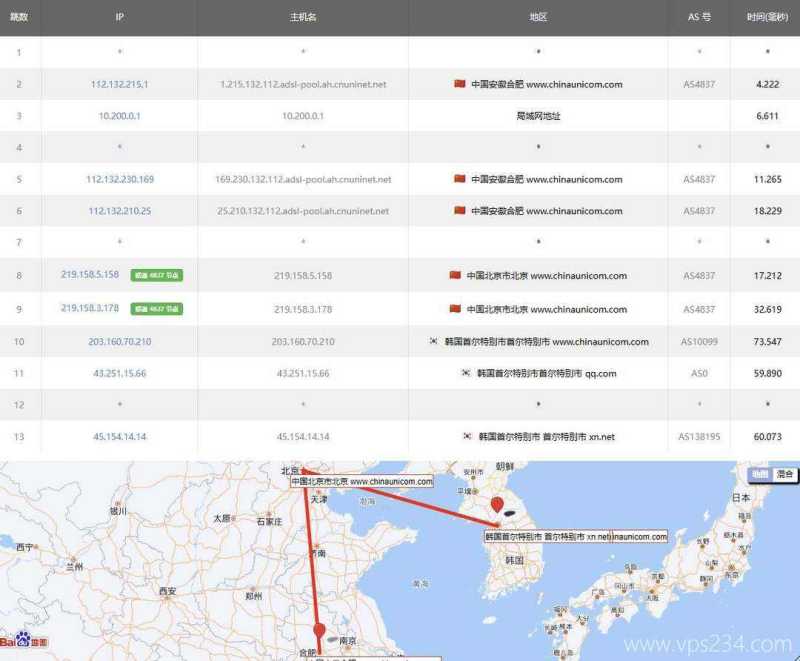Click the China flag icon on hop 2

point(457,84)
